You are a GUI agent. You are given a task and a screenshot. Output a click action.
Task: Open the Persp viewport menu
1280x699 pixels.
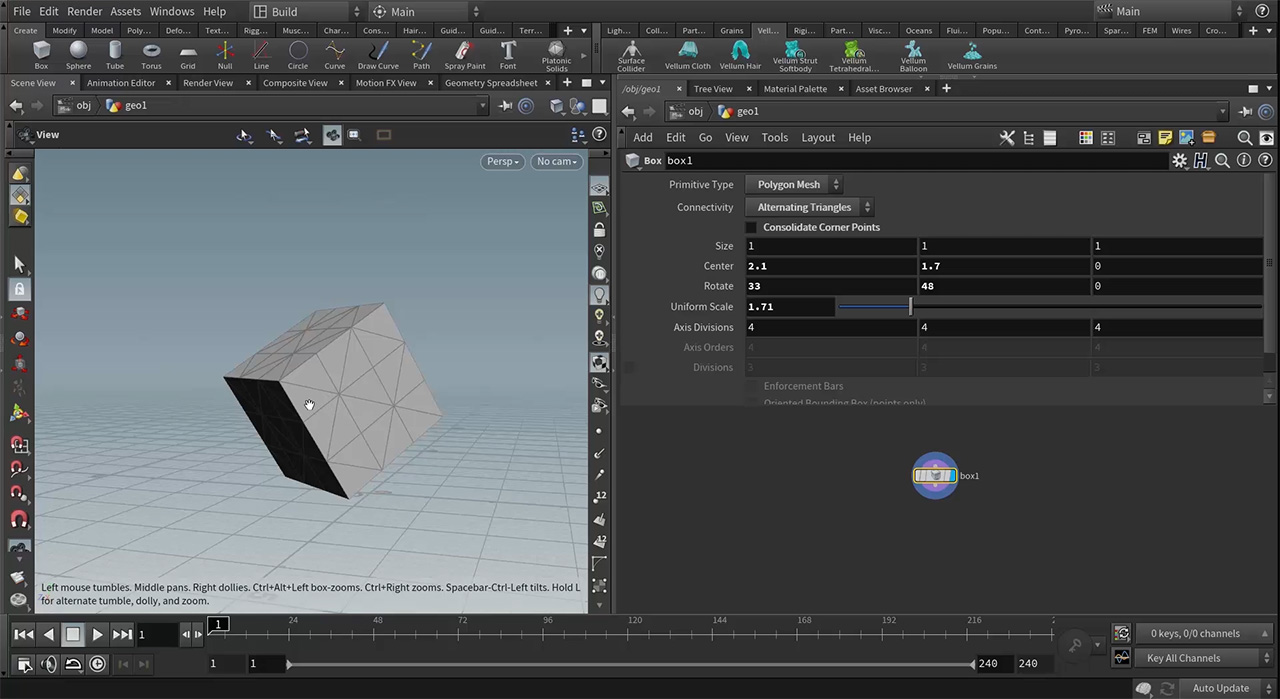tap(503, 161)
